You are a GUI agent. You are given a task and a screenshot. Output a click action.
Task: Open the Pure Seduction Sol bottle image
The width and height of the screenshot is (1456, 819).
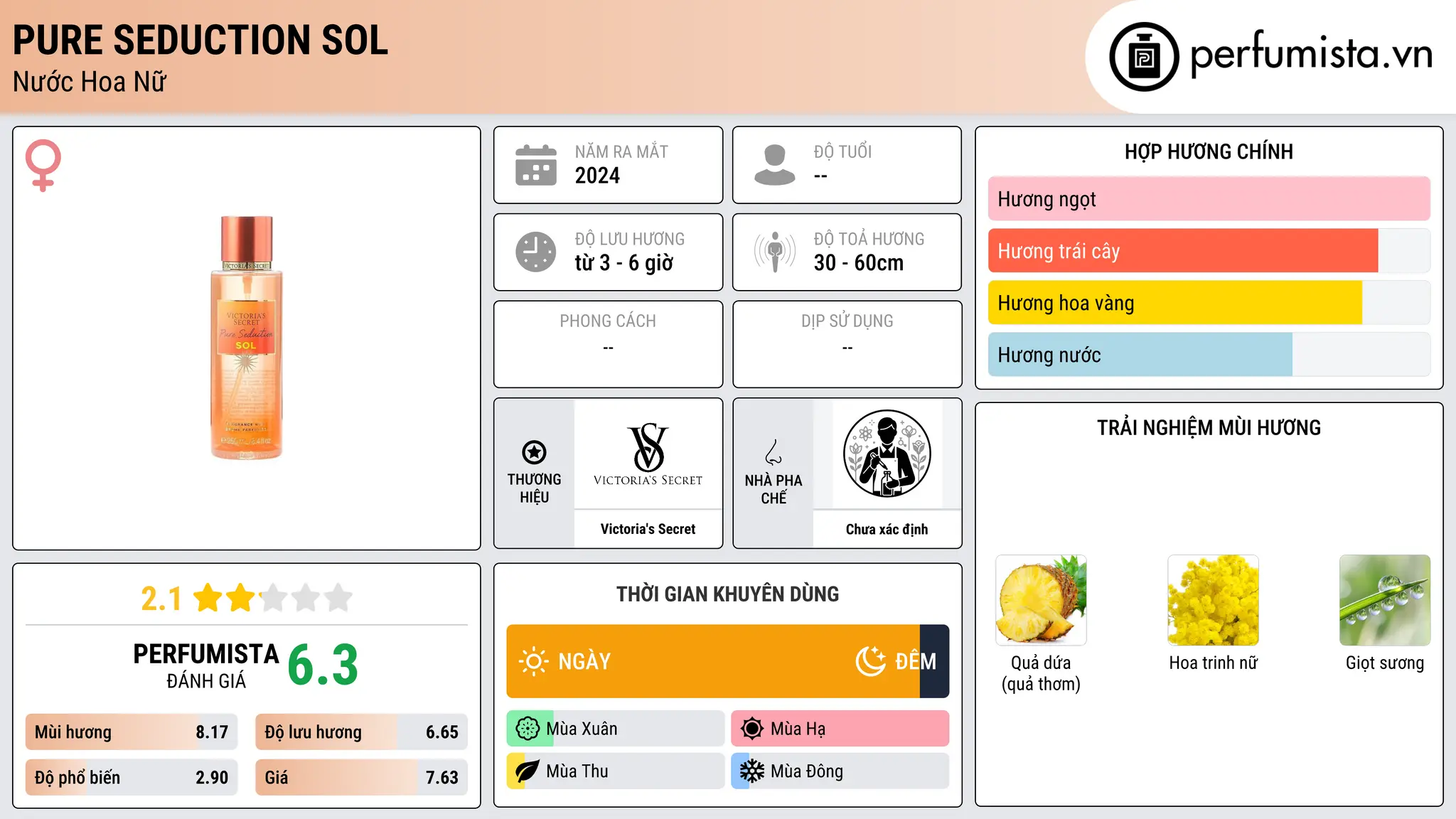tap(246, 338)
